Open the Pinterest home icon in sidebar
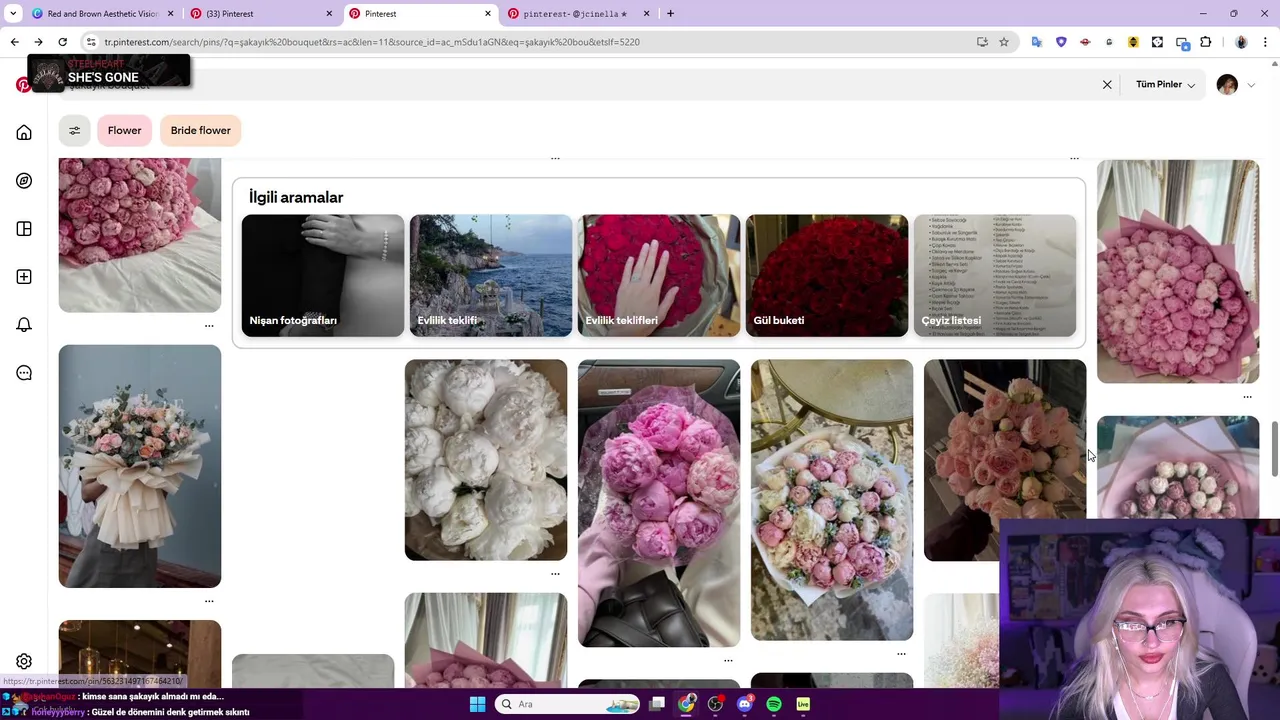This screenshot has width=1280, height=720. click(24, 133)
